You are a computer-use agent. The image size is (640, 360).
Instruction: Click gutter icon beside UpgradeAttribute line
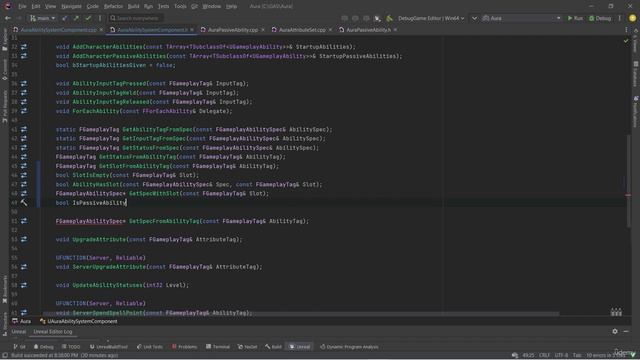click(x=24, y=239)
